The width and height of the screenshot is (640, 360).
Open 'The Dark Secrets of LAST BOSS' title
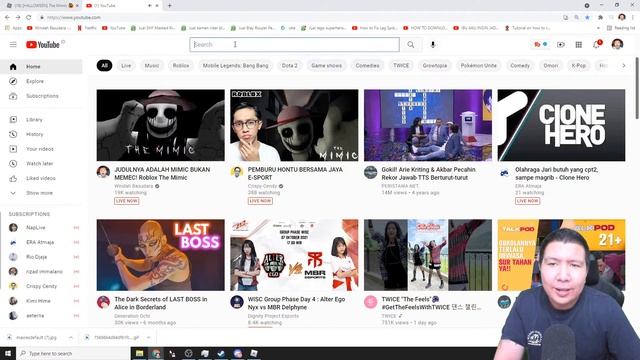click(161, 303)
